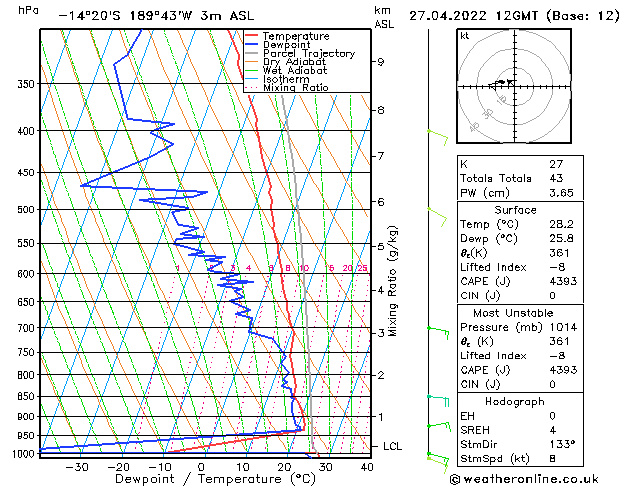Viewport: 629px width, 486px height.
Task: Click the 500 hPa pressure axis label
Action: [x=26, y=210]
